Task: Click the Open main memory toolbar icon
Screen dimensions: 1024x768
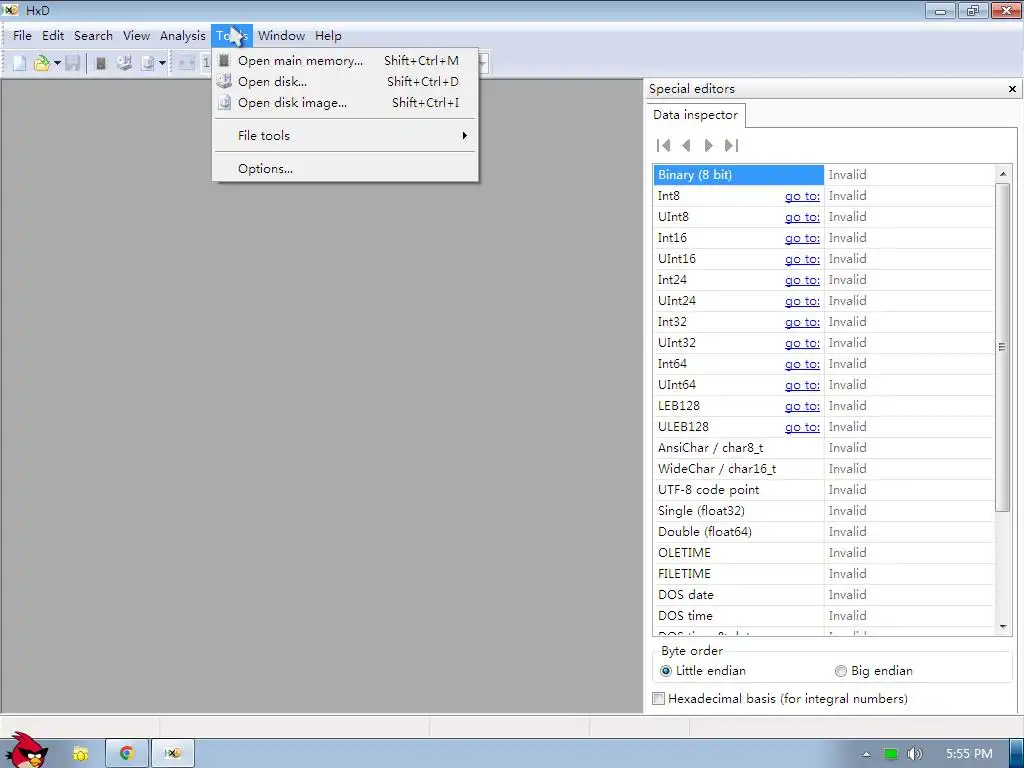Action: [101, 63]
